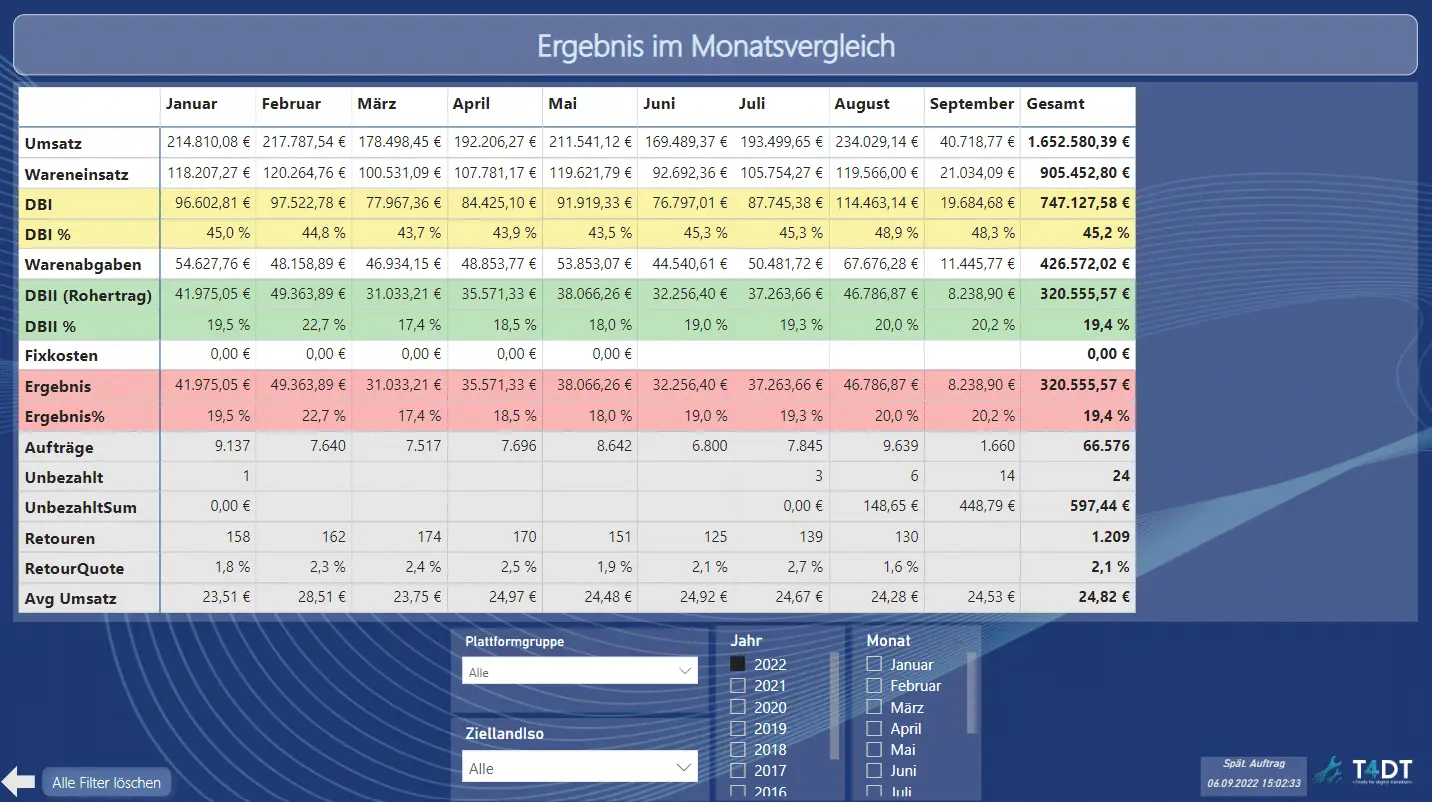
Task: Select the Aufträge row label
Action: click(x=61, y=448)
